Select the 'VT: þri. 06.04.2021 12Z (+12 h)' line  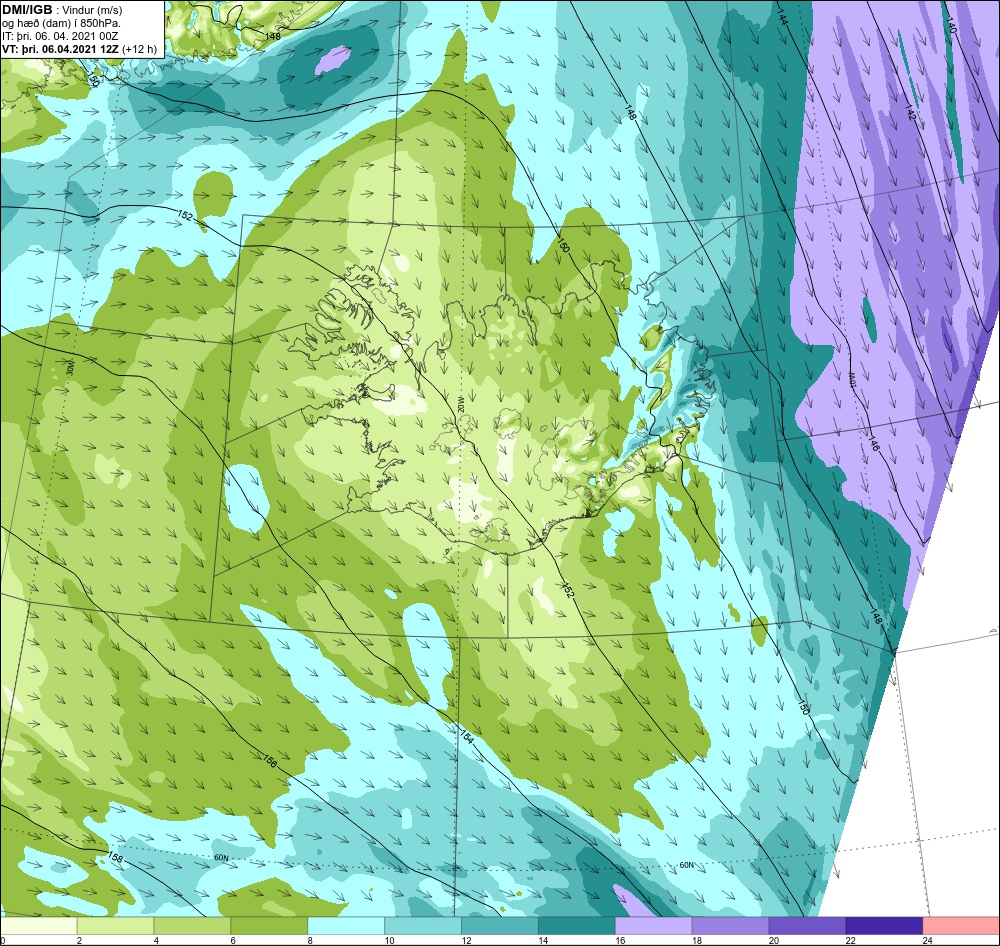[79, 48]
